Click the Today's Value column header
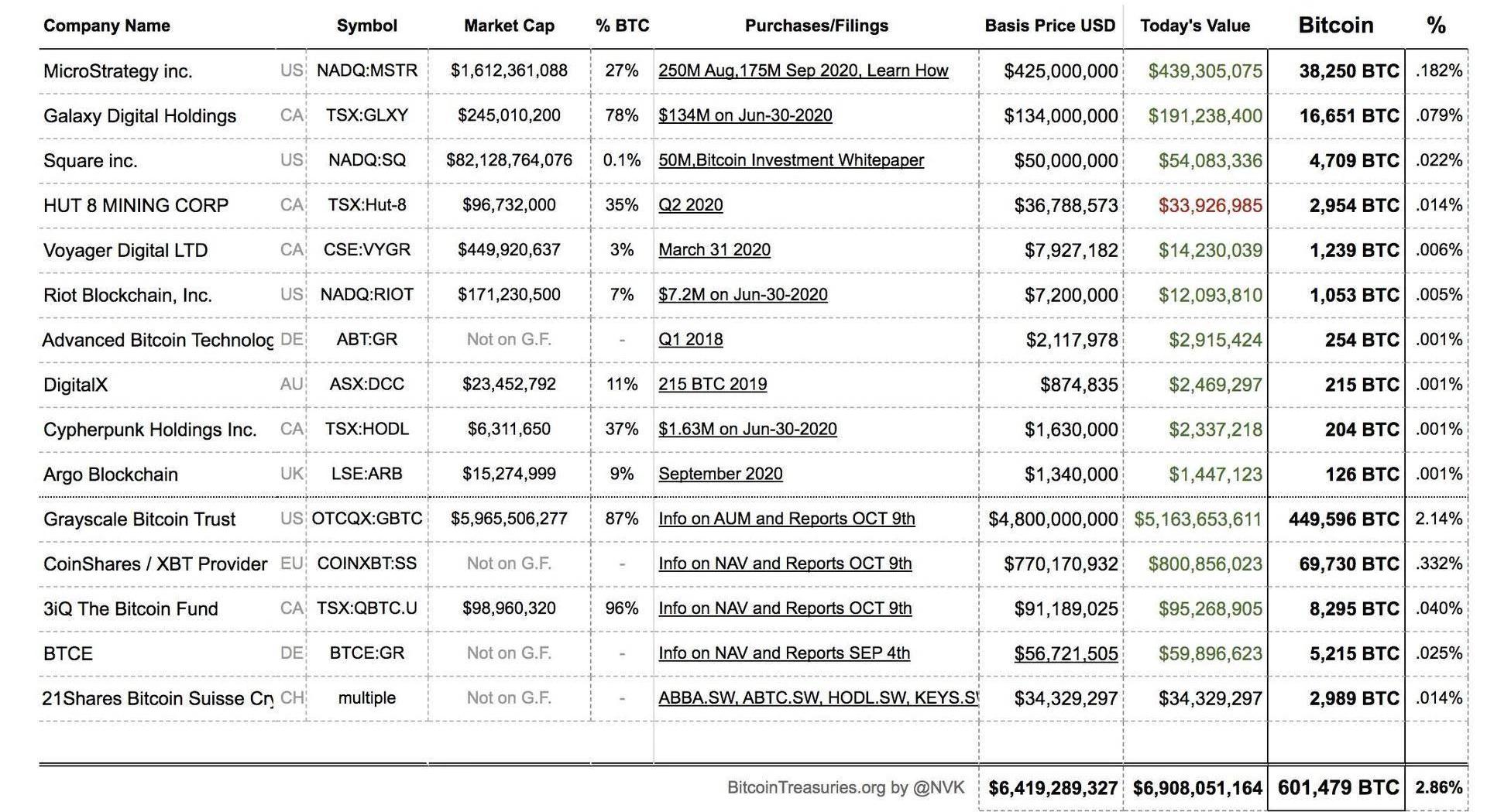The width and height of the screenshot is (1487, 812). pyautogui.click(x=1195, y=26)
